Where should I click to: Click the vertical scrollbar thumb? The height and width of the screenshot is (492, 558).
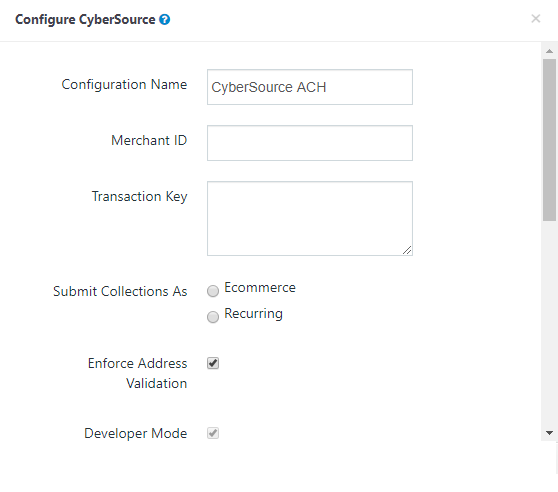coord(549,140)
